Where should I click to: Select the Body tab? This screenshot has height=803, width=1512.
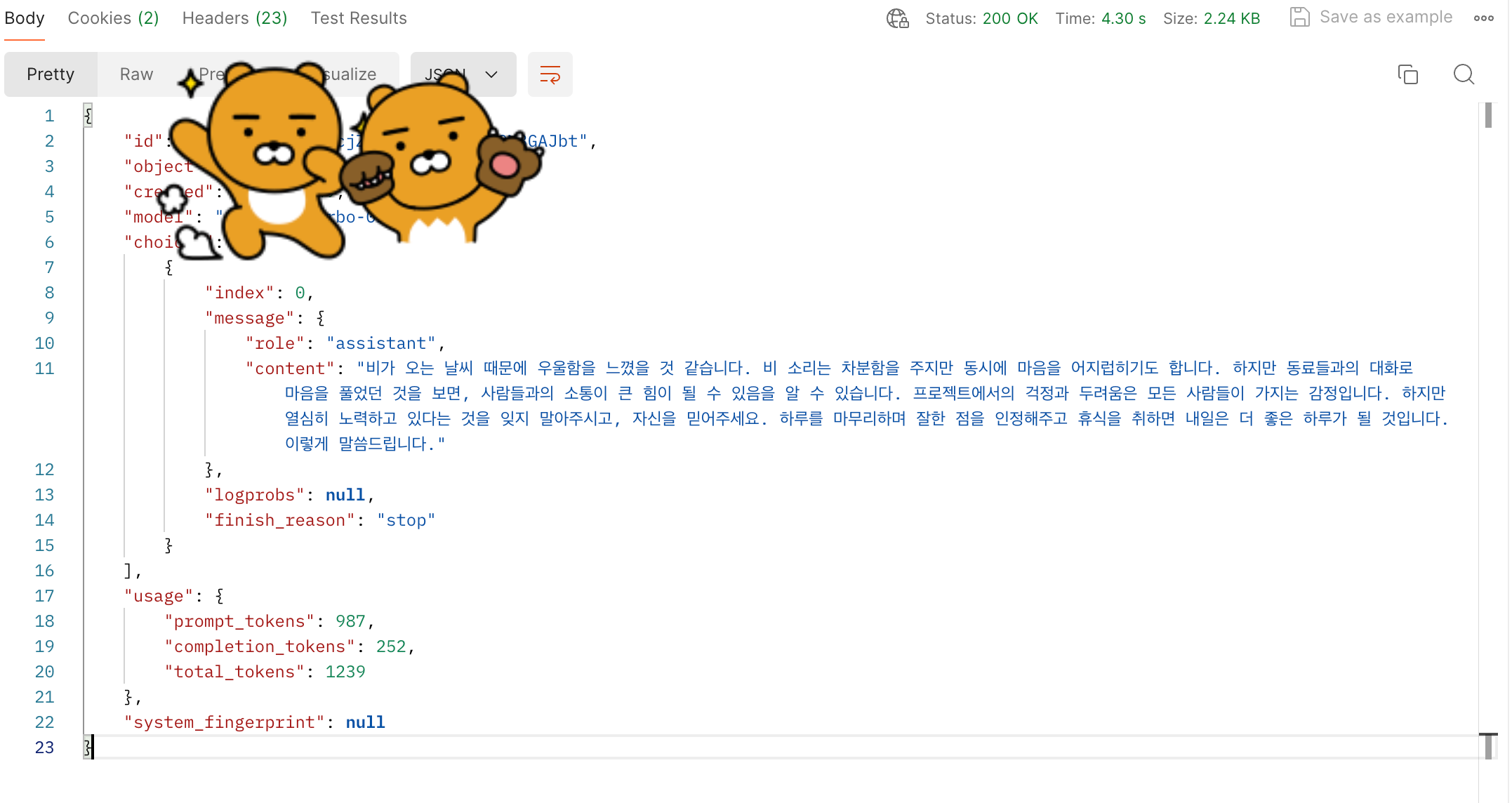25,18
